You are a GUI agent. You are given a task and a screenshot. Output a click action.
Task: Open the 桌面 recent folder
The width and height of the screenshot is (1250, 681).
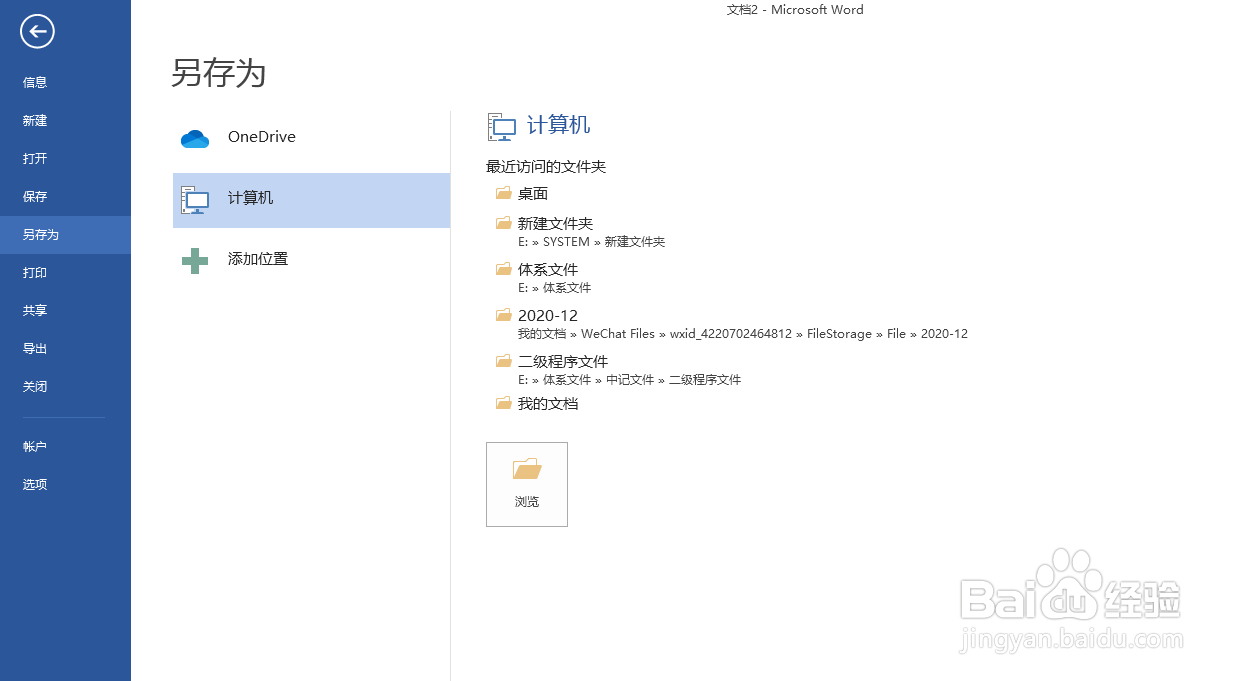[533, 193]
